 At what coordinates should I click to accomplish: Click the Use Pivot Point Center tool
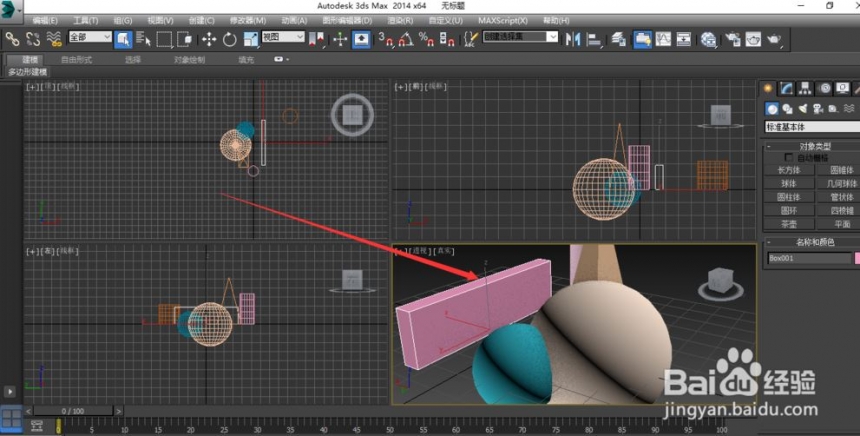tap(316, 39)
